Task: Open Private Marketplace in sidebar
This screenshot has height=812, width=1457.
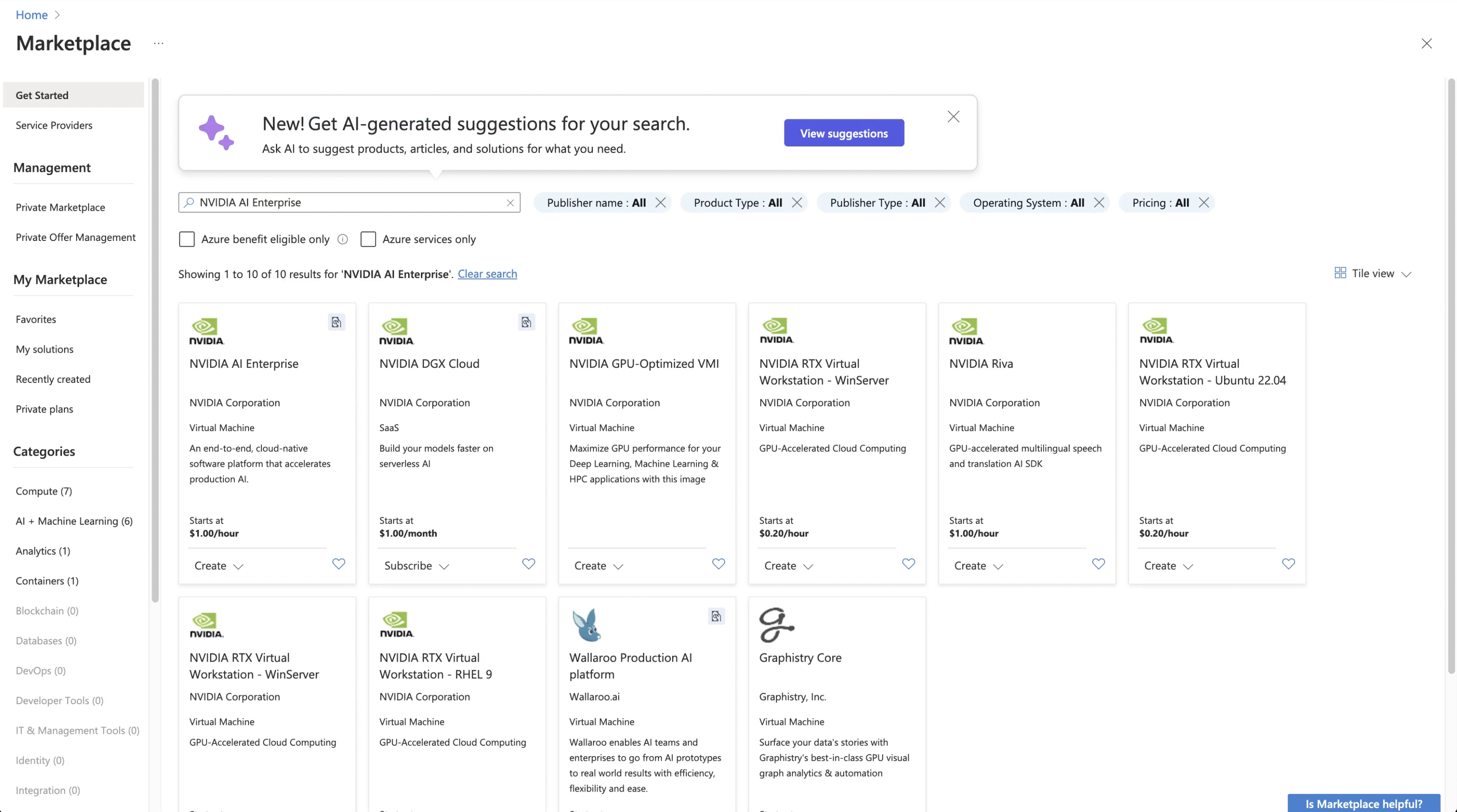Action: [61, 207]
